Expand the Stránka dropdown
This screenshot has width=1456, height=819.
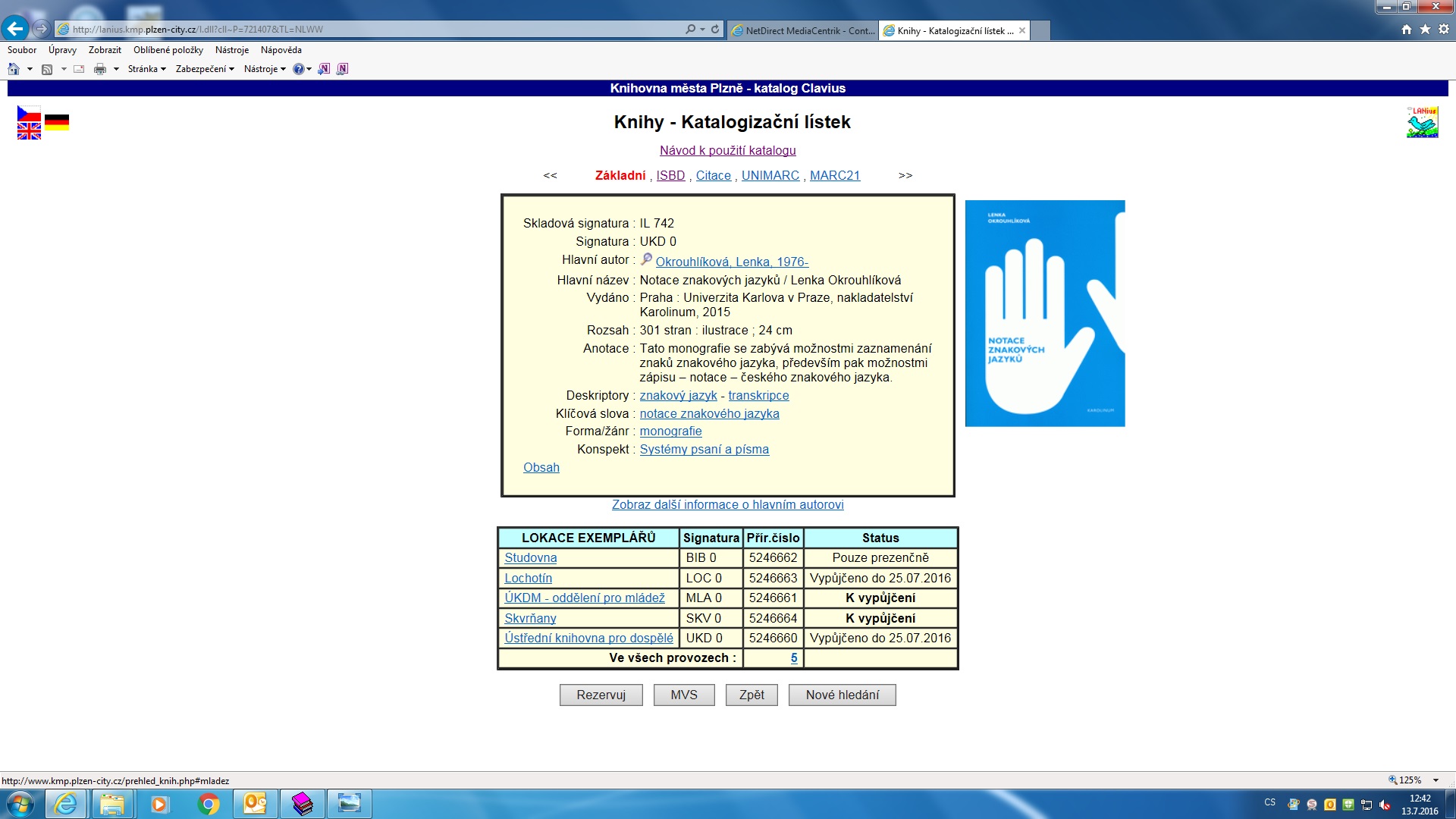click(146, 69)
